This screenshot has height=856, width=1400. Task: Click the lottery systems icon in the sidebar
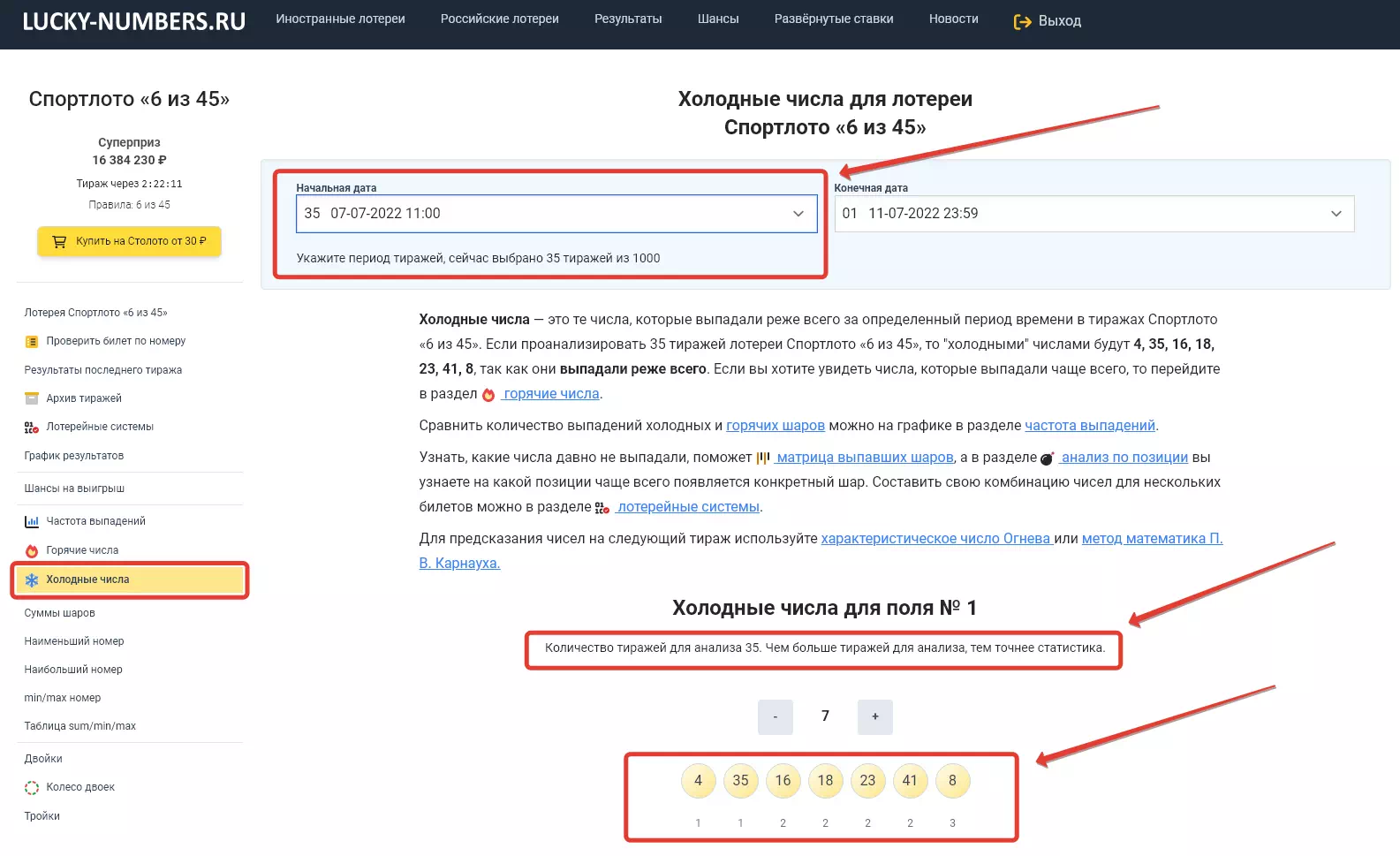tap(32, 427)
